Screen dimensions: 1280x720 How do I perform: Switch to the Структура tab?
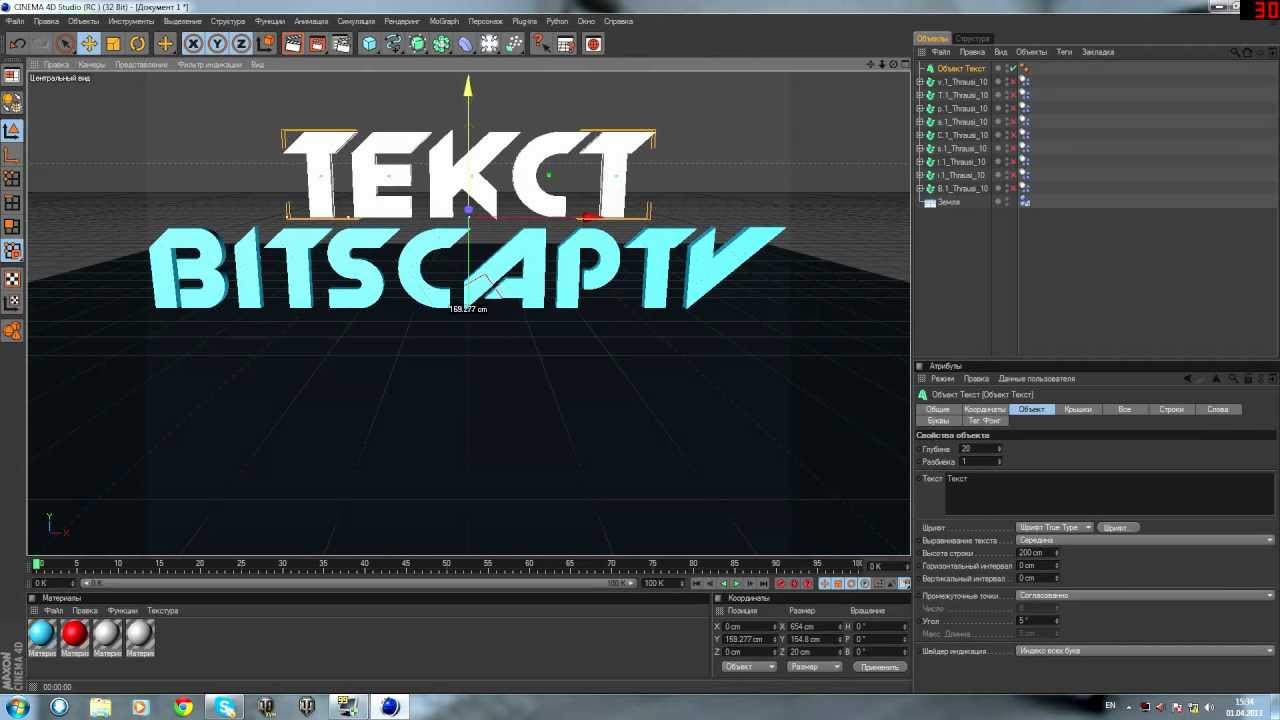point(972,39)
